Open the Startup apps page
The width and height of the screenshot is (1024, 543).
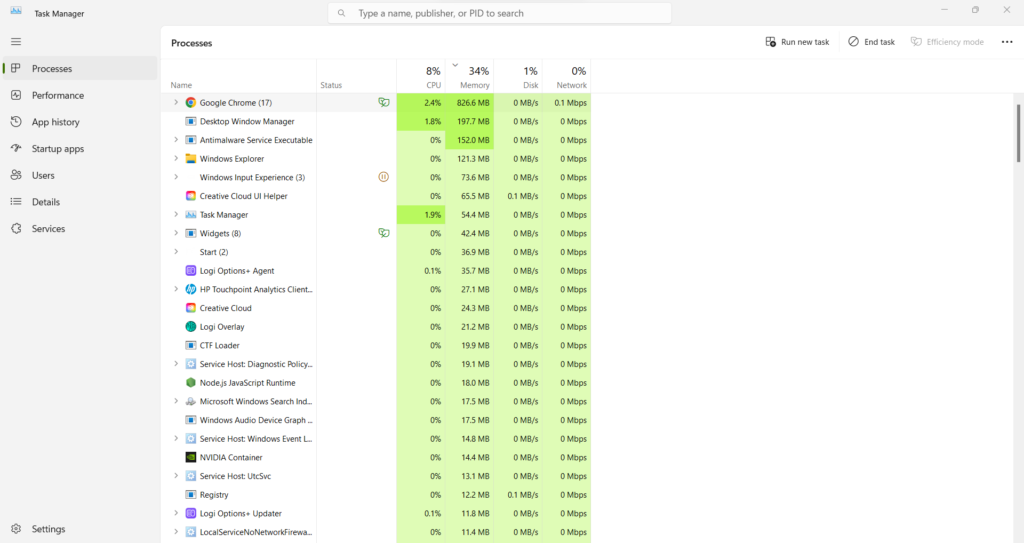tap(80, 149)
